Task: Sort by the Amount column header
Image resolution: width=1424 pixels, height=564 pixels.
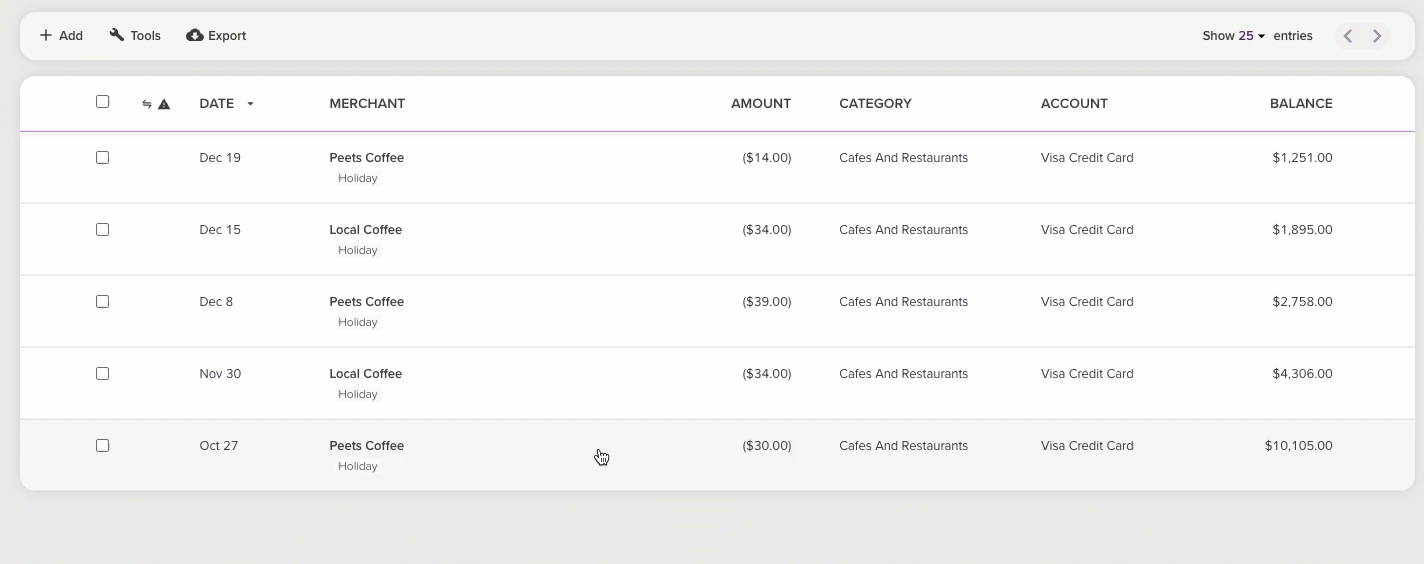Action: (760, 104)
